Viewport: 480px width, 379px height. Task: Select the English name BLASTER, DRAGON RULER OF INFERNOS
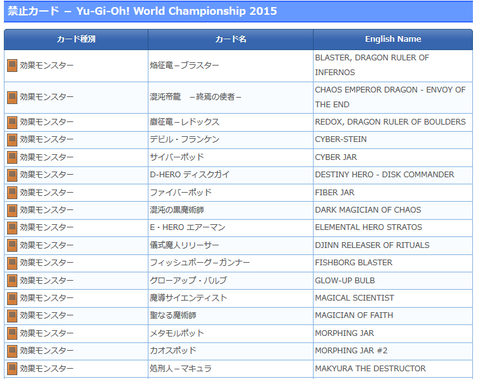(372, 65)
